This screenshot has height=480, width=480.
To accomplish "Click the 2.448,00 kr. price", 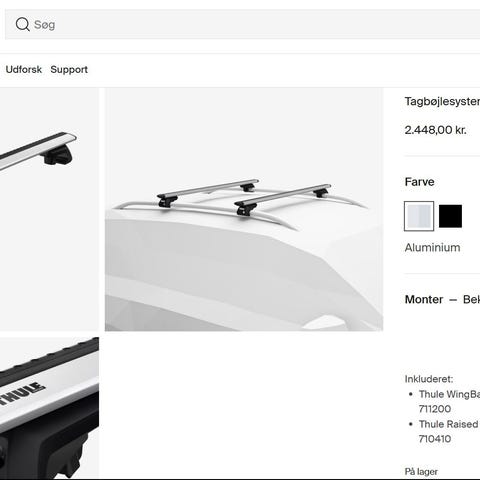I will [x=435, y=130].
